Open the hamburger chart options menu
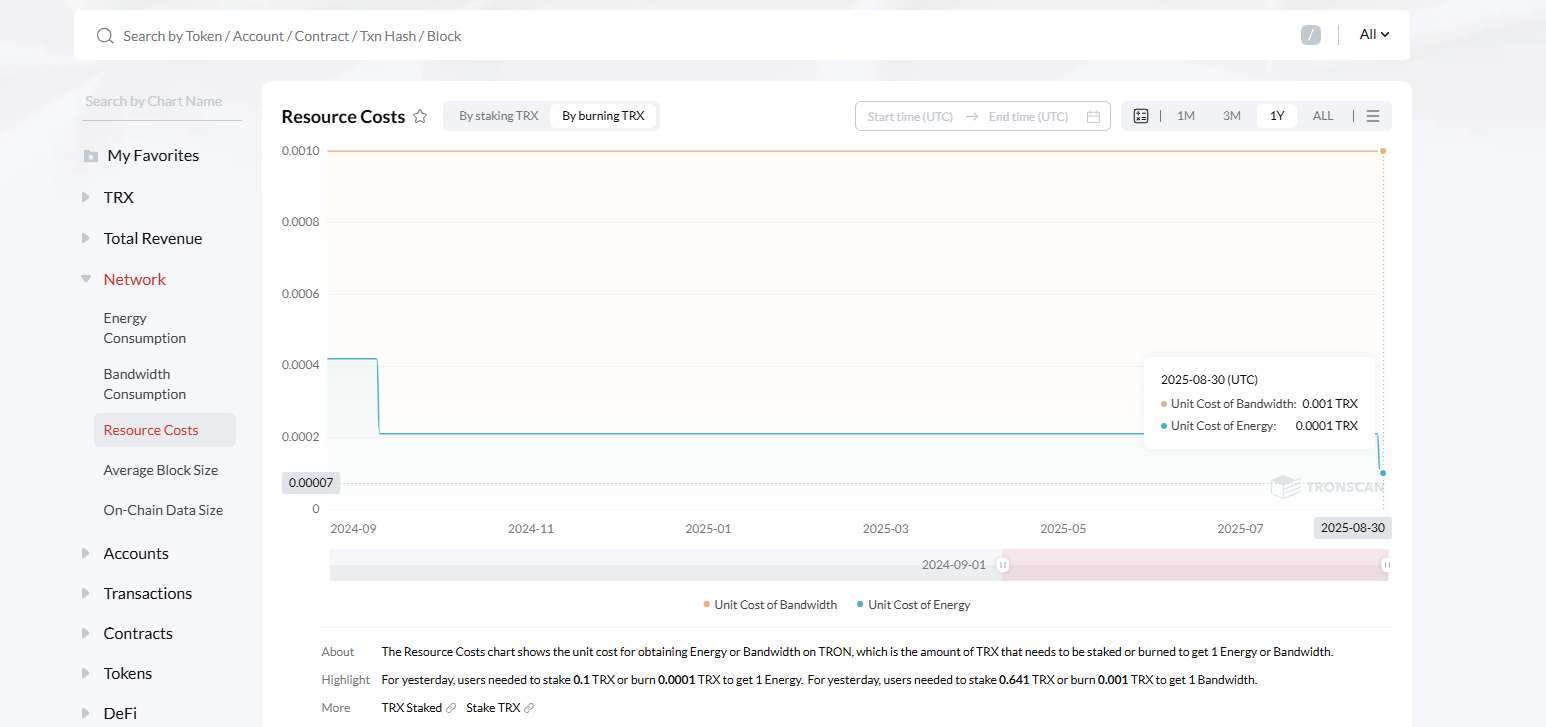 coord(1373,116)
